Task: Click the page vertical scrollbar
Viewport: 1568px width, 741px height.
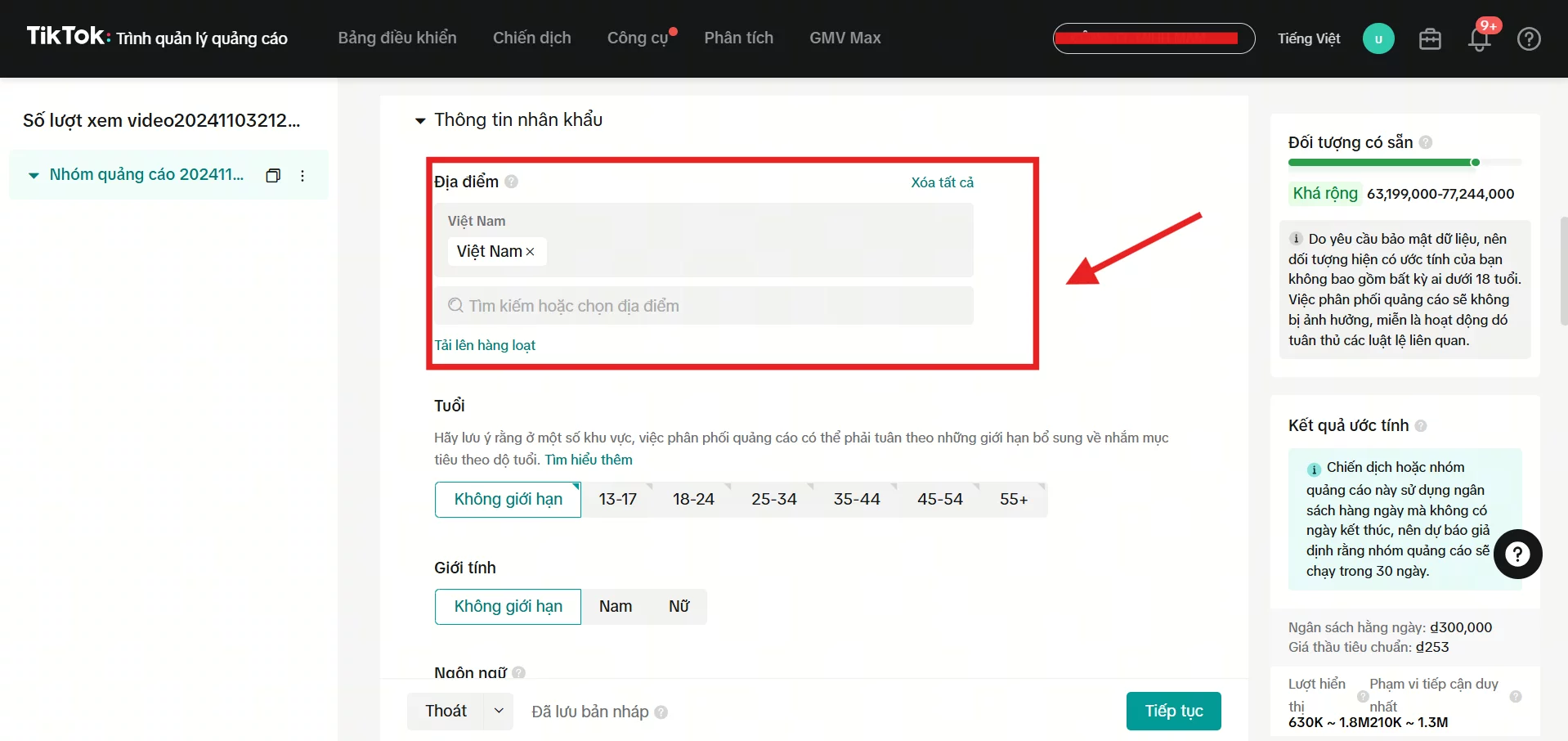Action: click(x=1564, y=272)
